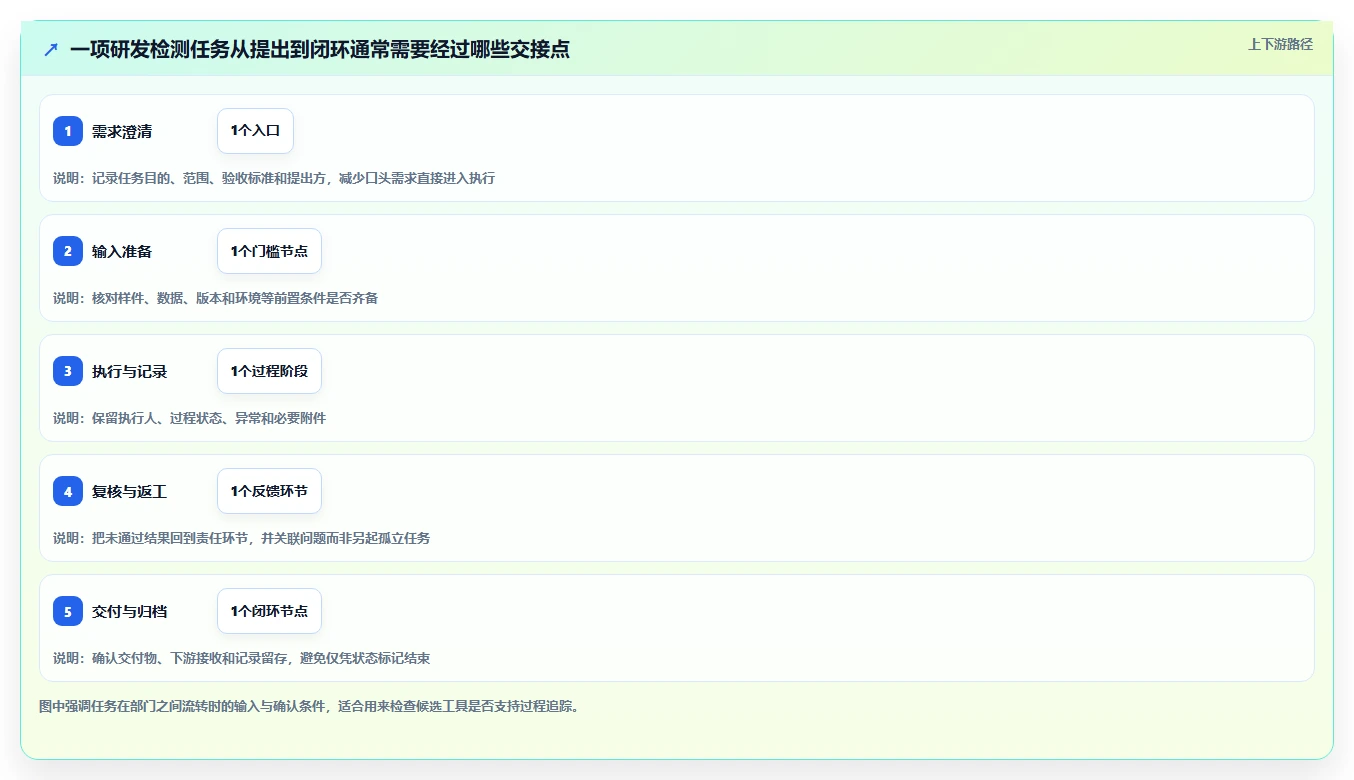Click the 1个门槛节点 tag
The width and height of the screenshot is (1354, 780).
pyautogui.click(x=269, y=251)
